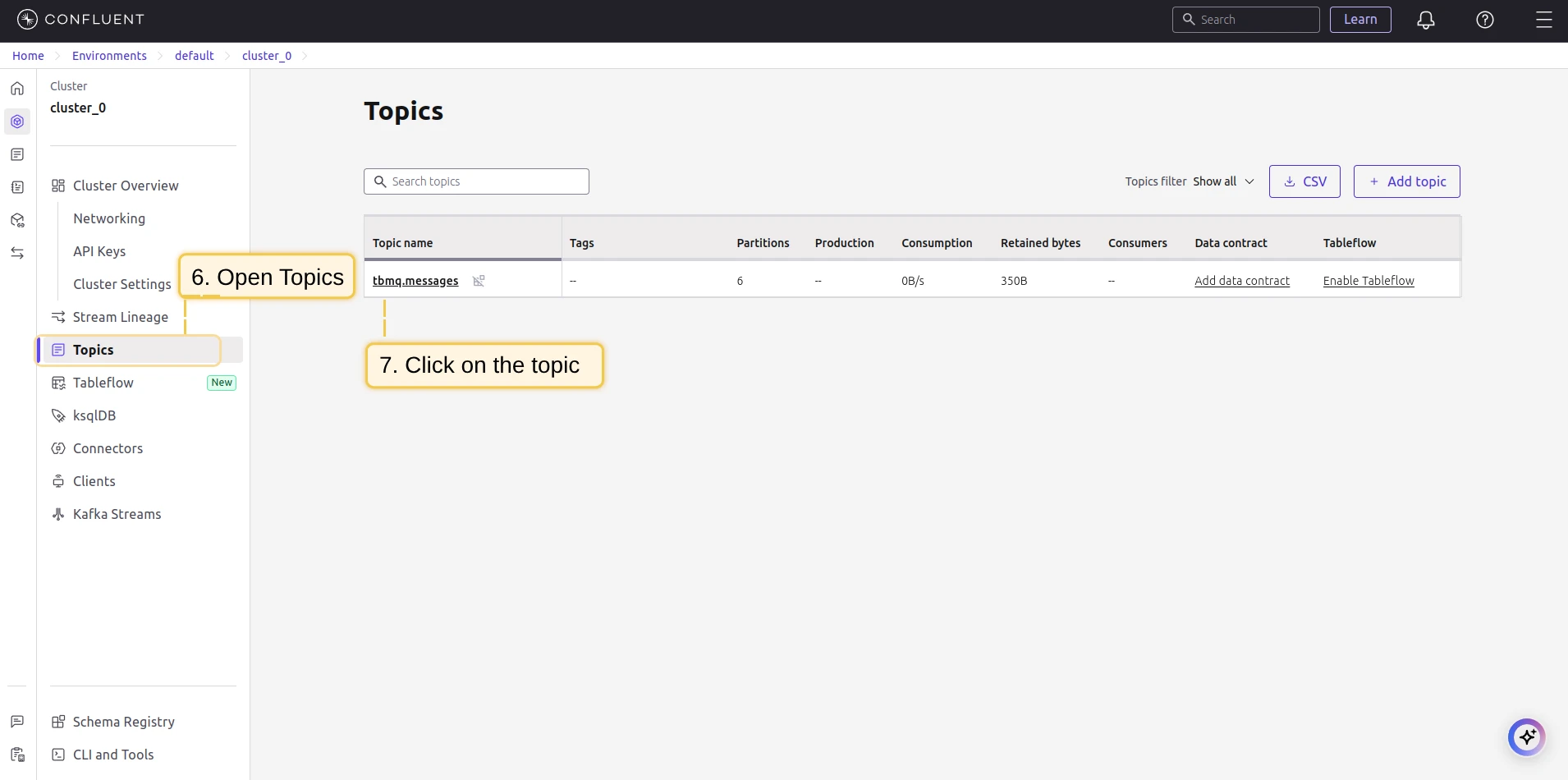Click the Cluster Overview icon
The image size is (1568, 780).
click(x=58, y=186)
